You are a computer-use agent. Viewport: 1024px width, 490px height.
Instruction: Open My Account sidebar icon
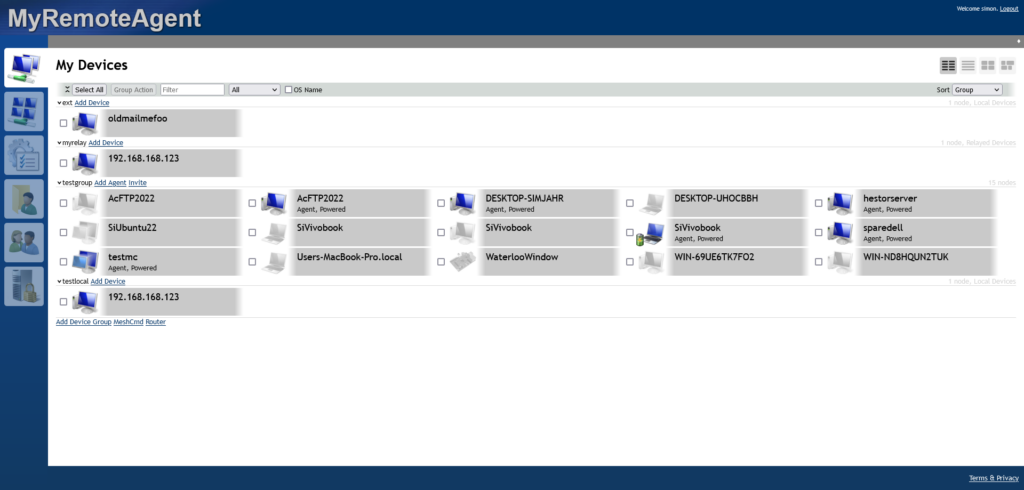[x=24, y=111]
